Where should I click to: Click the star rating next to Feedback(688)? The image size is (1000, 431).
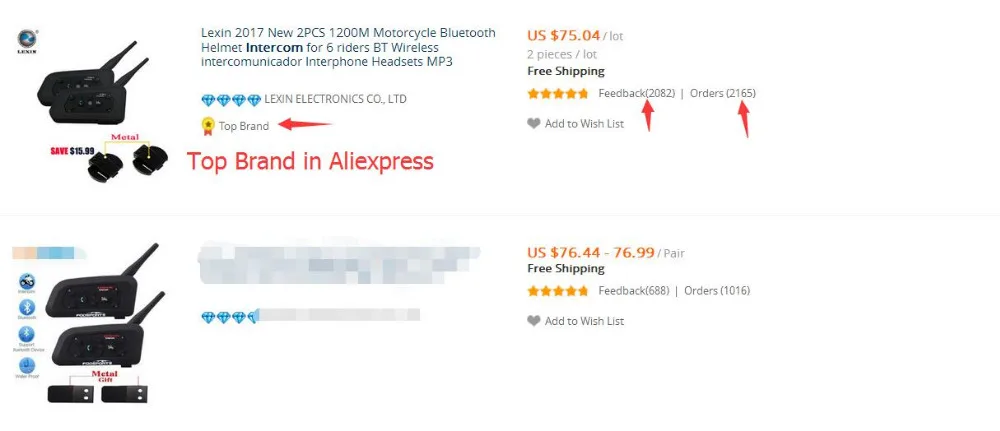coord(557,291)
